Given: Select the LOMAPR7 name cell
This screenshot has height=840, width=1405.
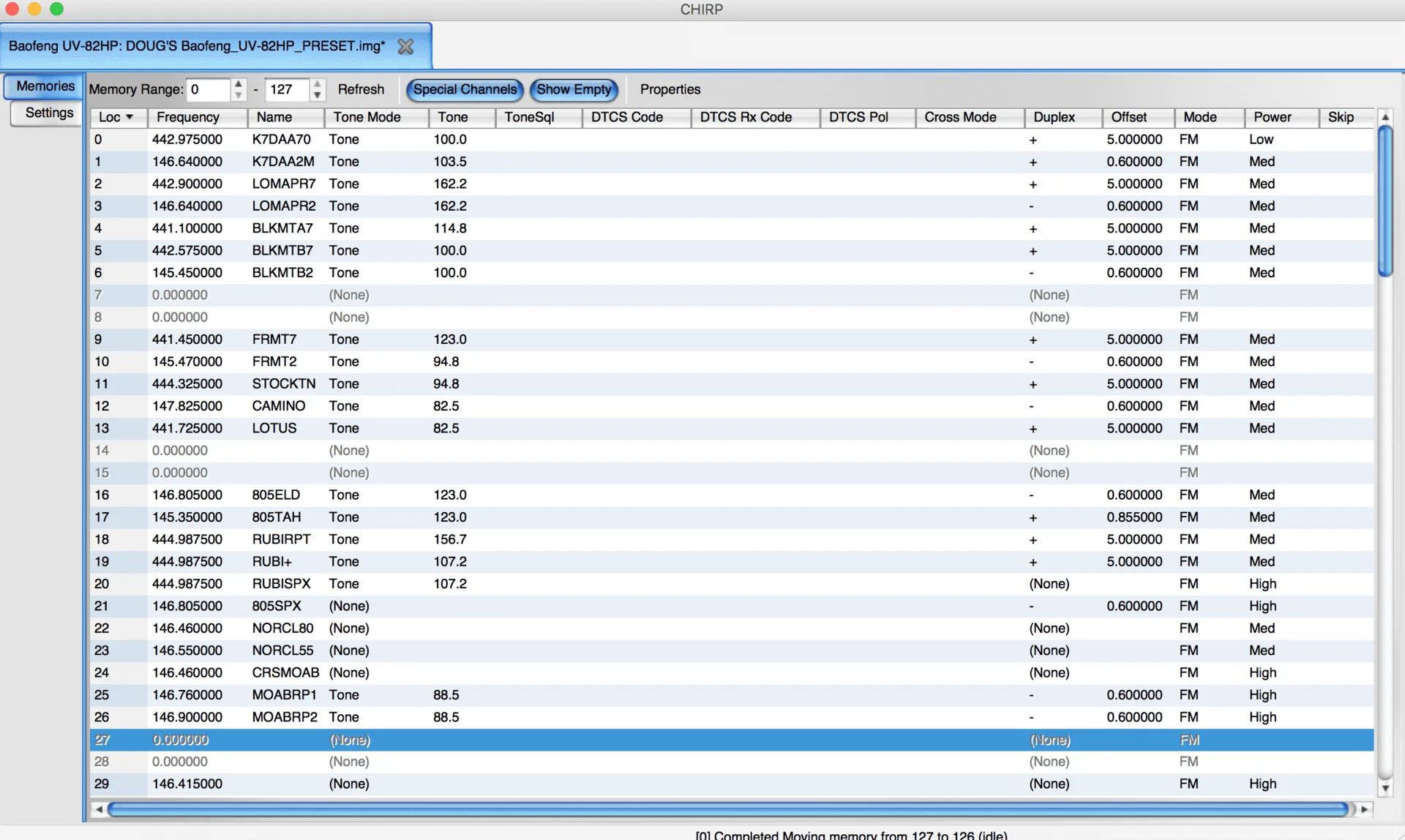Looking at the screenshot, I should pos(284,184).
